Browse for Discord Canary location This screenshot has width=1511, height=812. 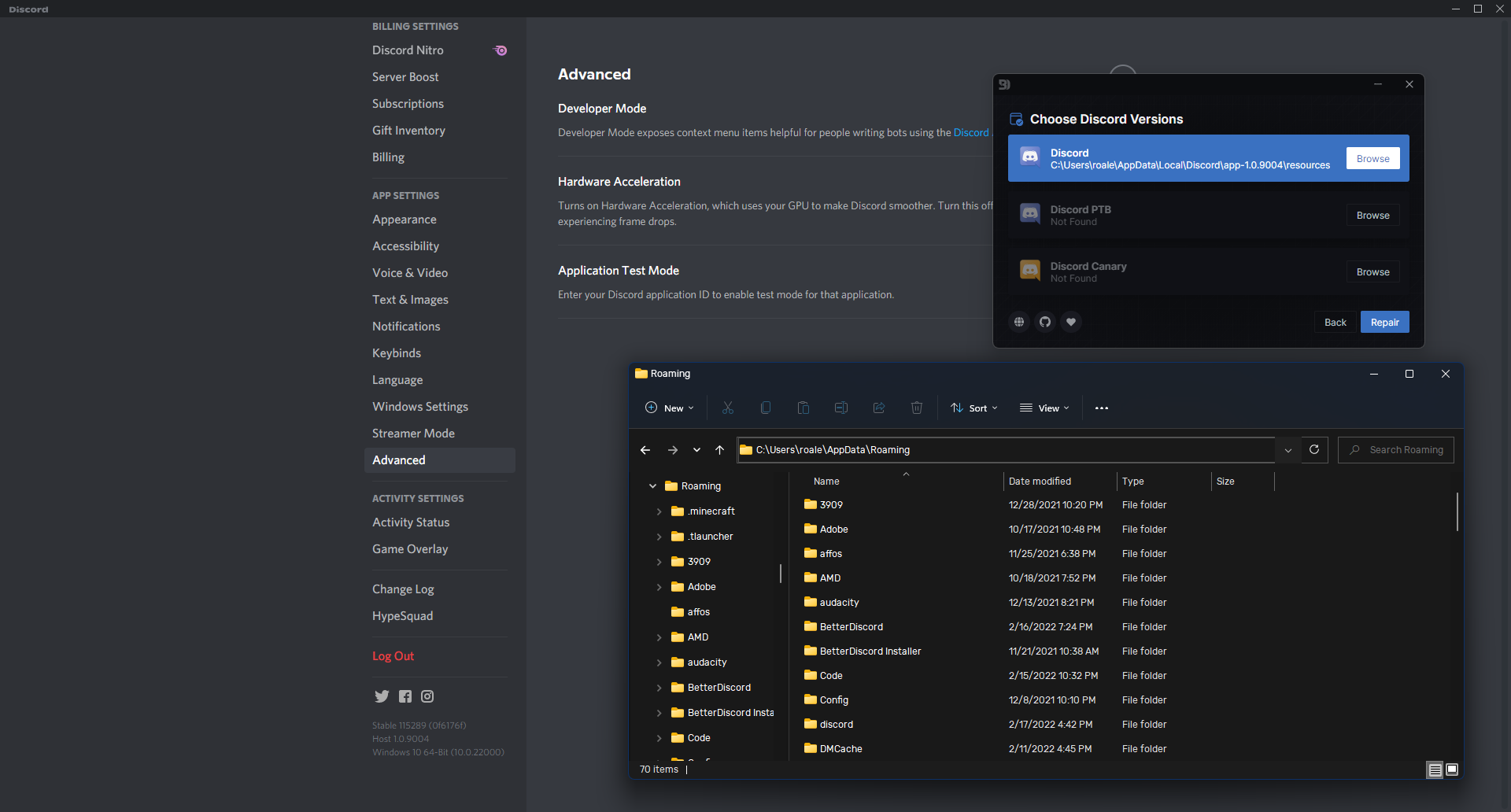[x=1372, y=271]
